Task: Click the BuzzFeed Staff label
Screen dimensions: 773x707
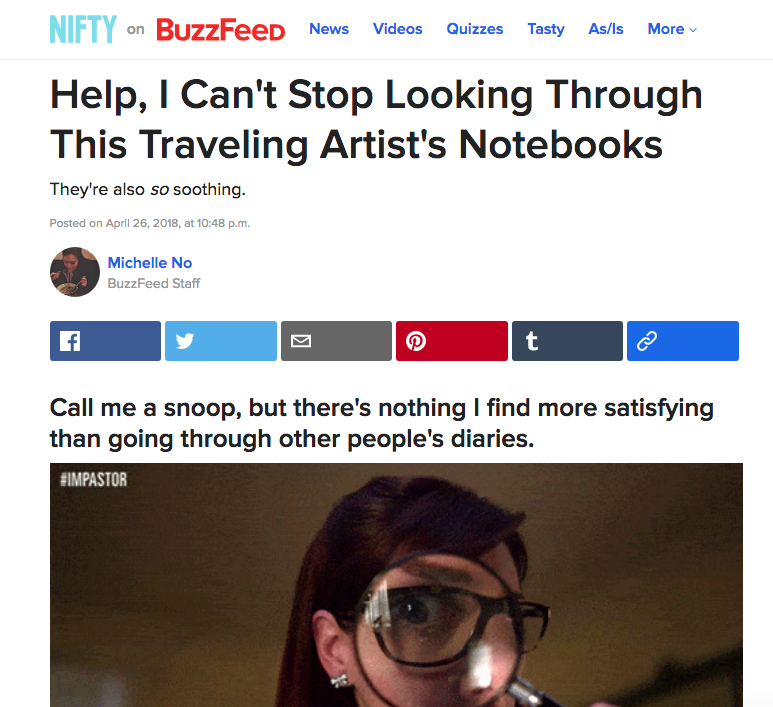Action: 154,283
